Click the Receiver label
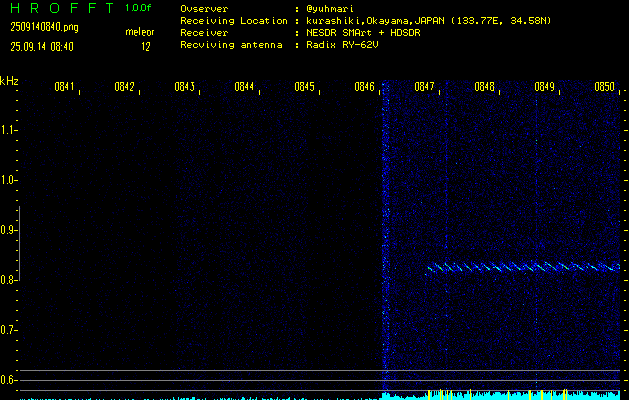This screenshot has width=629, height=400. click(x=204, y=33)
